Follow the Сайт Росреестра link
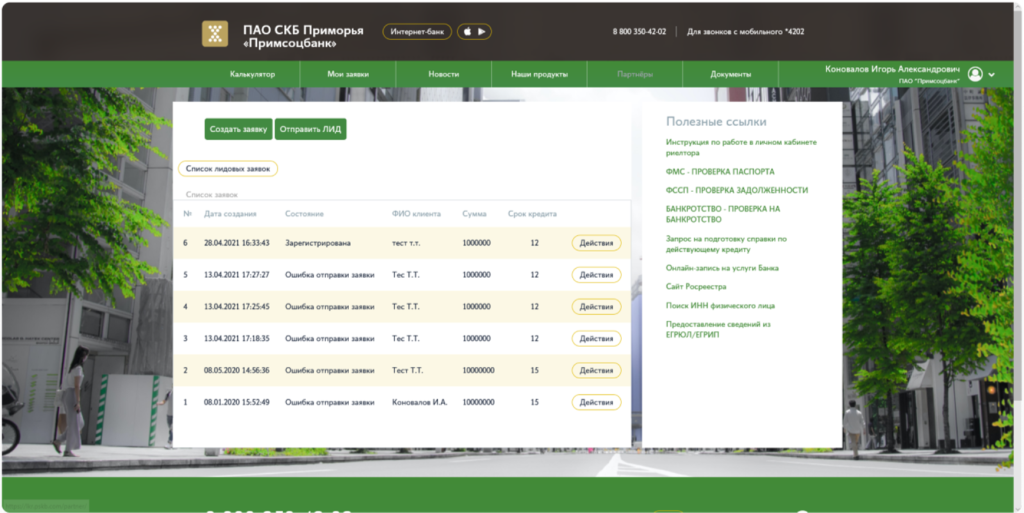The height and width of the screenshot is (513, 1024). (696, 287)
